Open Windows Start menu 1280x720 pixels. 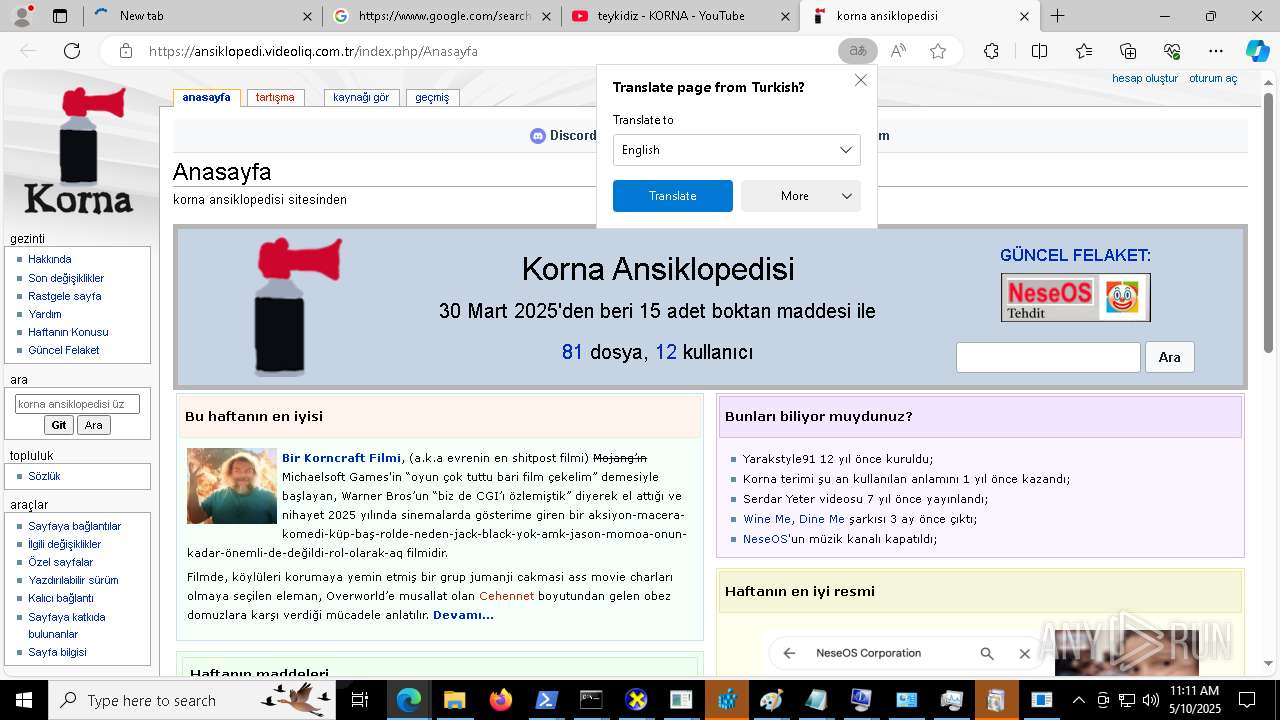[x=23, y=700]
